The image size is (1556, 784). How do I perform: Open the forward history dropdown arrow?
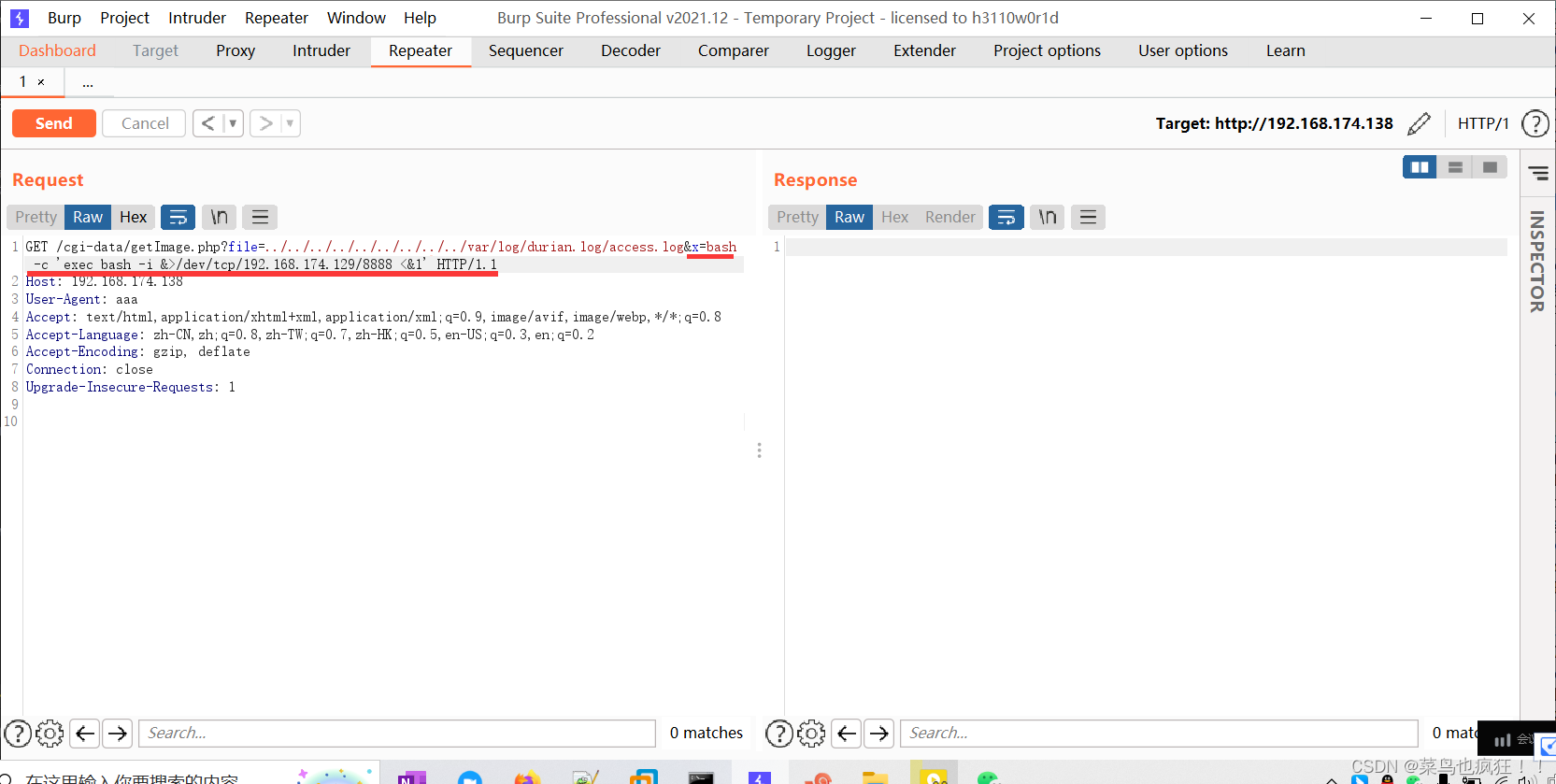point(290,123)
